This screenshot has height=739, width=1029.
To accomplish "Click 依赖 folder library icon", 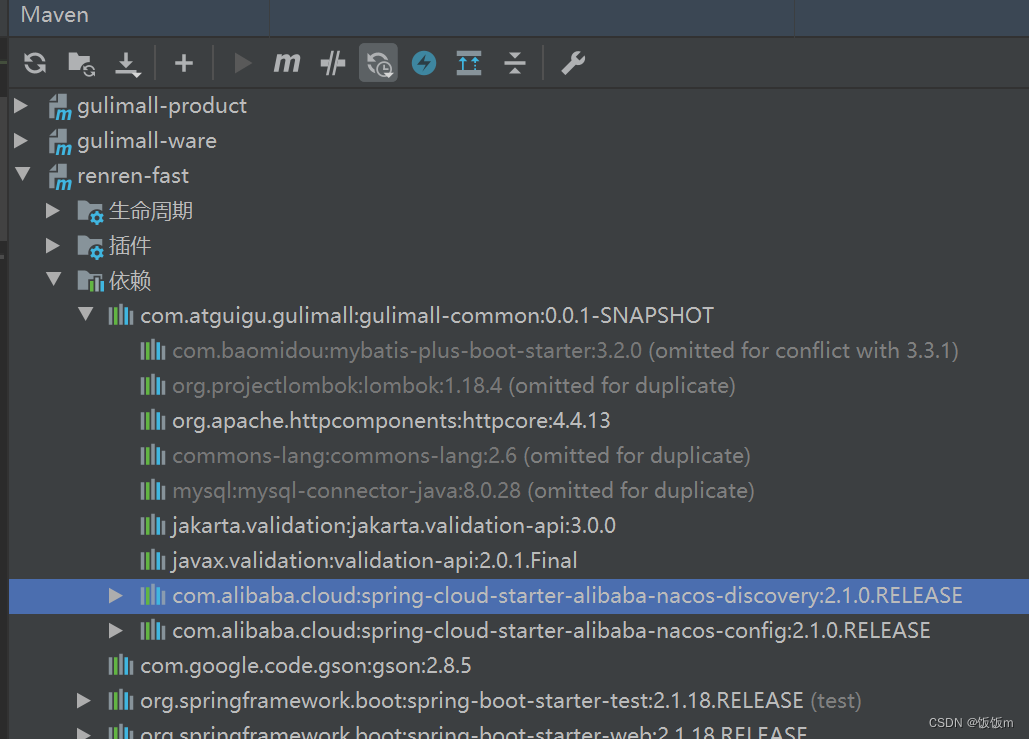I will [91, 281].
